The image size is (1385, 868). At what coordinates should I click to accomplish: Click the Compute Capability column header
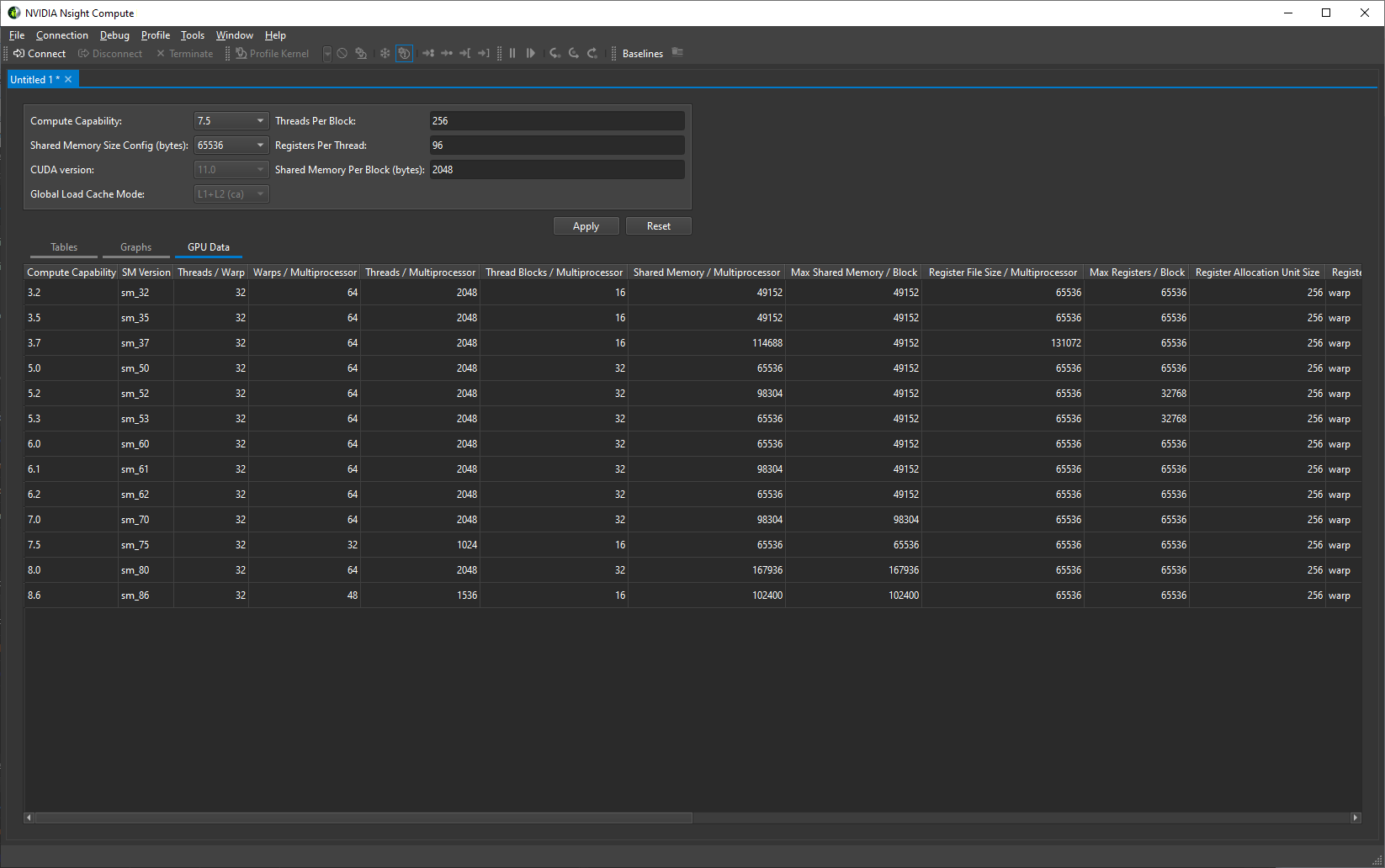click(72, 273)
